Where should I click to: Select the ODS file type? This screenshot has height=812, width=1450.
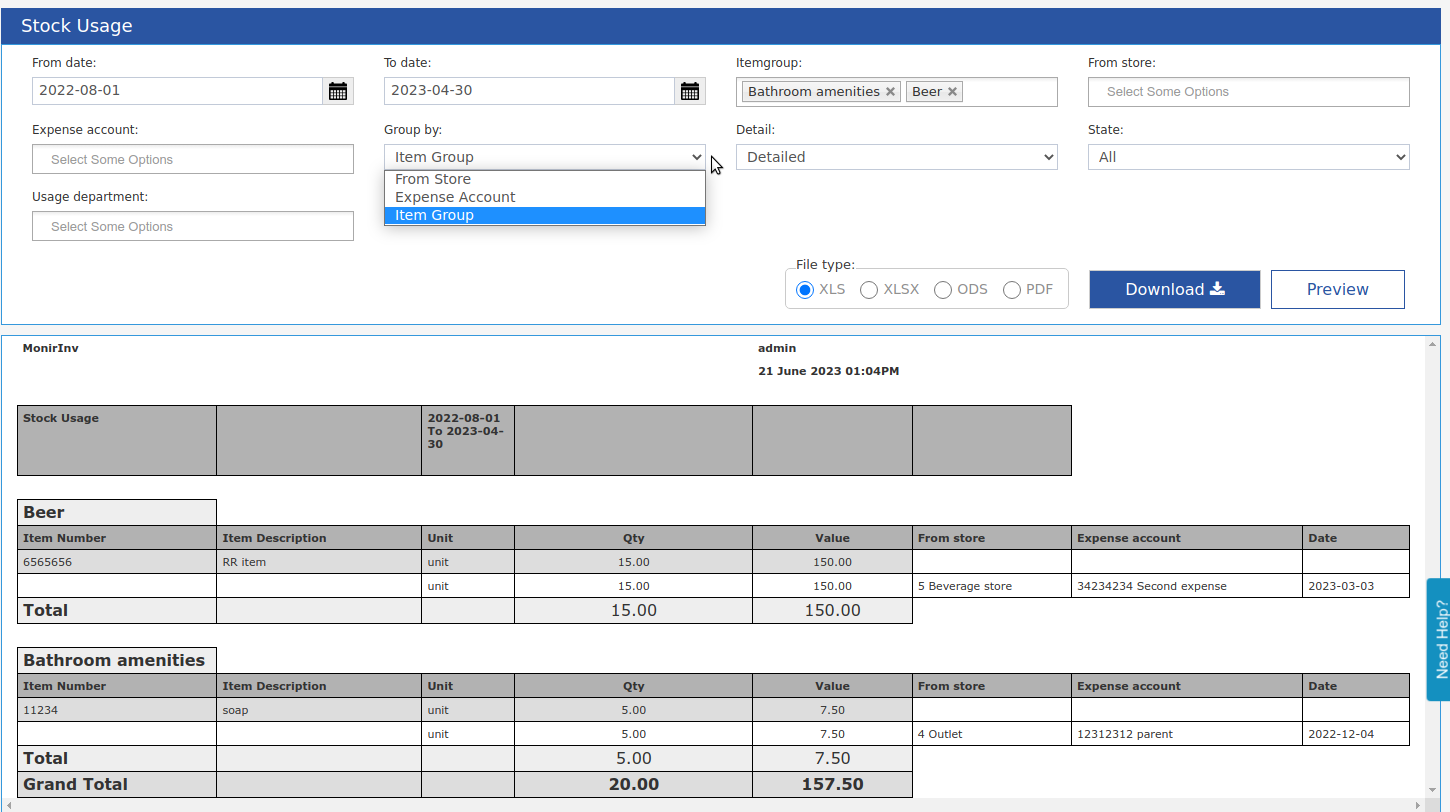[x=943, y=290]
